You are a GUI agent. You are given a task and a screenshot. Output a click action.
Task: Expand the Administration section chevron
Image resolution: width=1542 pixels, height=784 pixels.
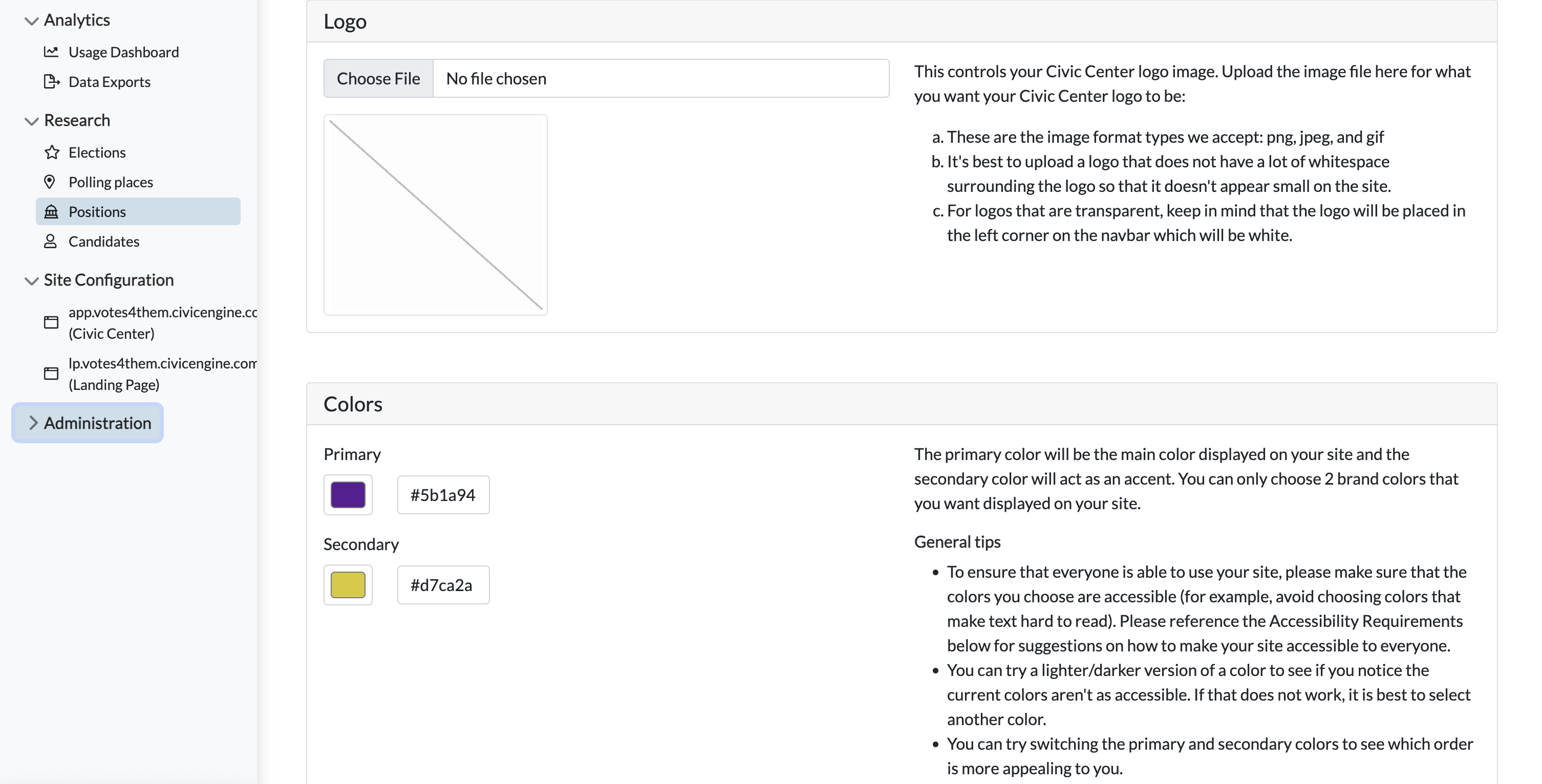tap(33, 423)
